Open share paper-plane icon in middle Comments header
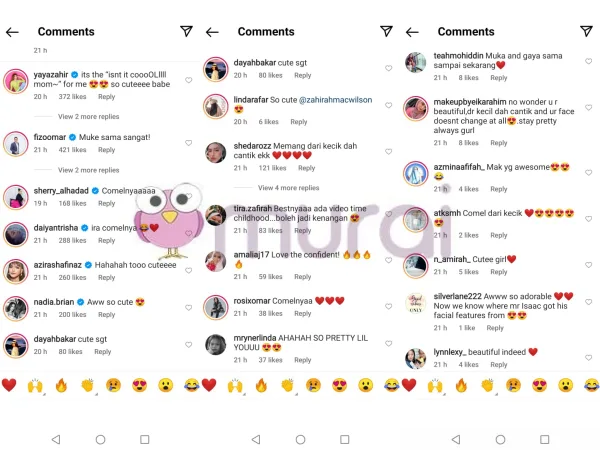This screenshot has width=600, height=450. click(386, 31)
